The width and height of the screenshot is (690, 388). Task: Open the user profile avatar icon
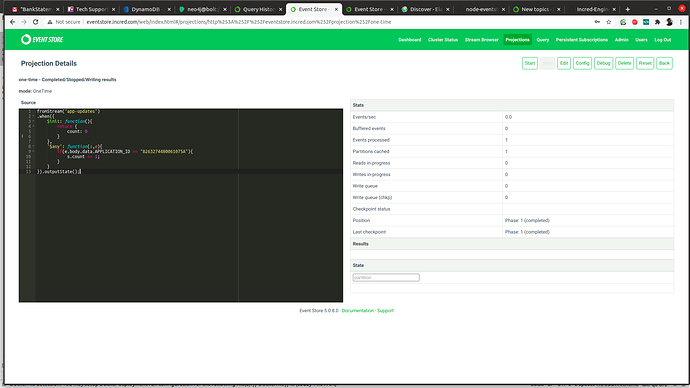tap(669, 22)
